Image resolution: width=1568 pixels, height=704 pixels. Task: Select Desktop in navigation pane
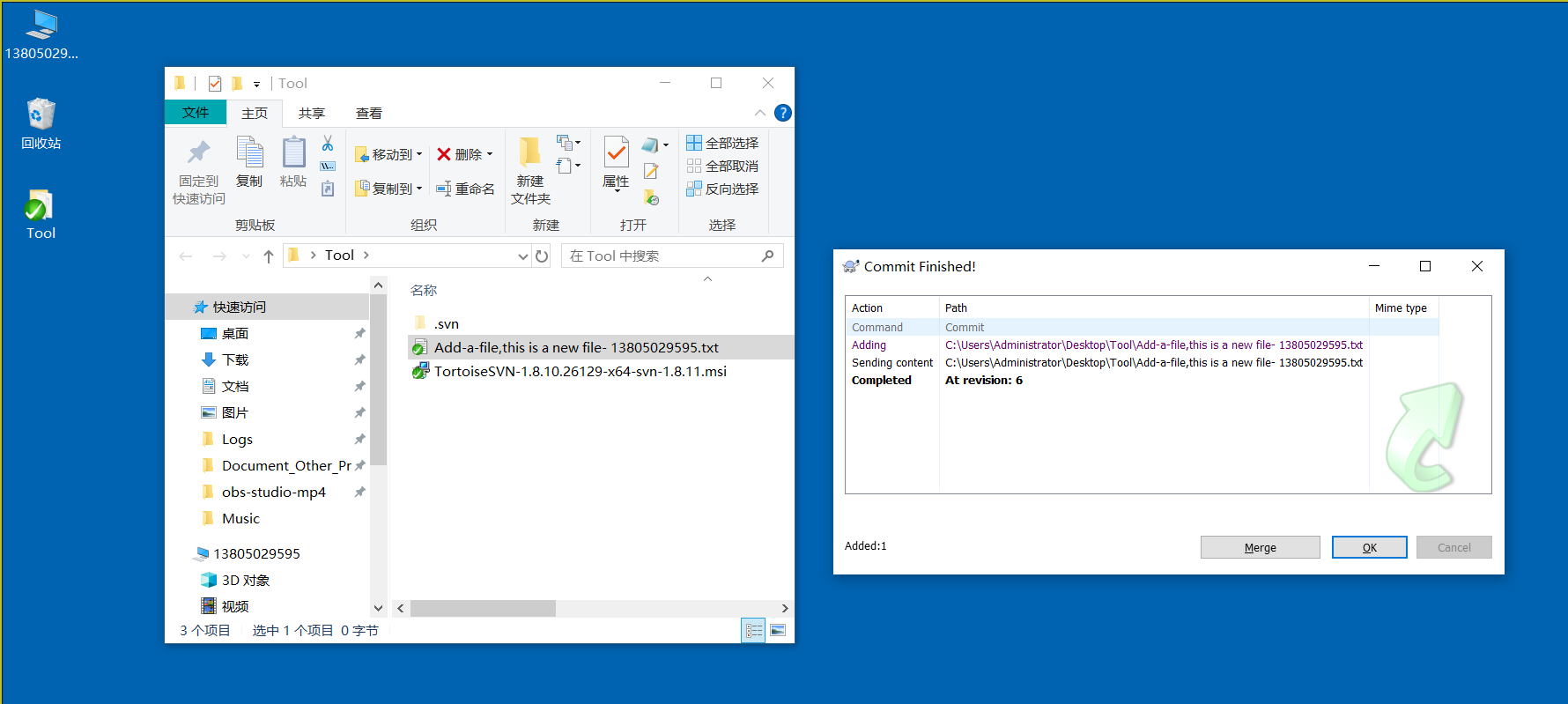[235, 333]
